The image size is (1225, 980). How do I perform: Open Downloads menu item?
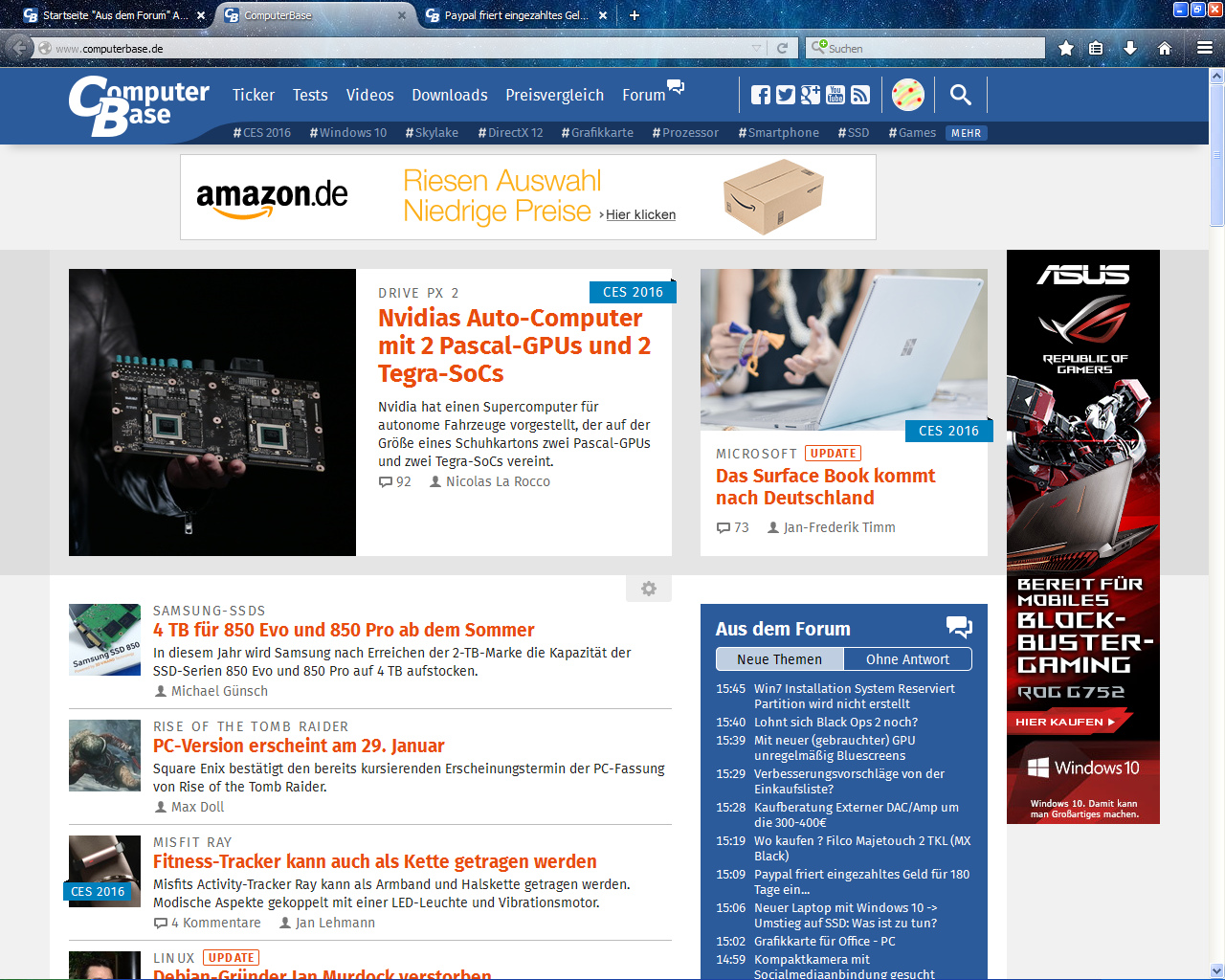coord(450,95)
